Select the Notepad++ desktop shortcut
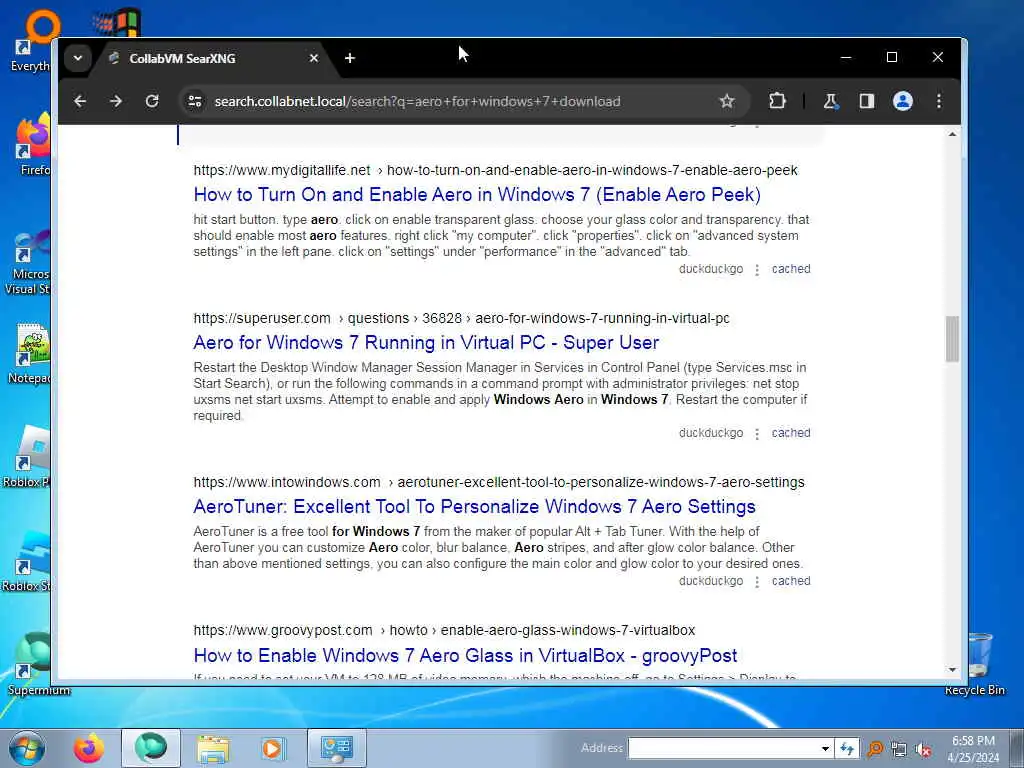This screenshot has height=768, width=1024. 29,353
